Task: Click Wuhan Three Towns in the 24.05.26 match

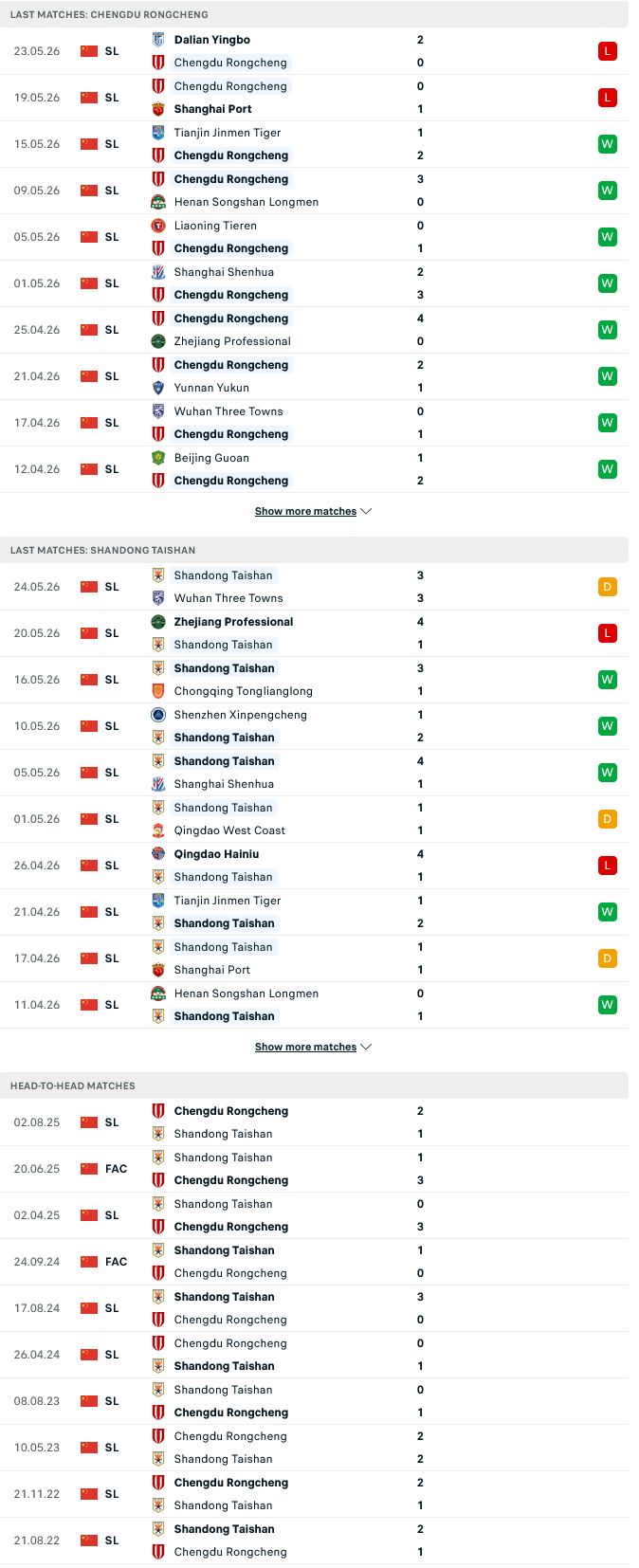Action: [229, 598]
